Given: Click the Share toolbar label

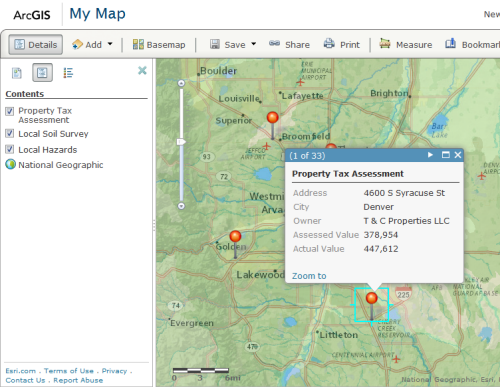Looking at the screenshot, I should pyautogui.click(x=297, y=45).
